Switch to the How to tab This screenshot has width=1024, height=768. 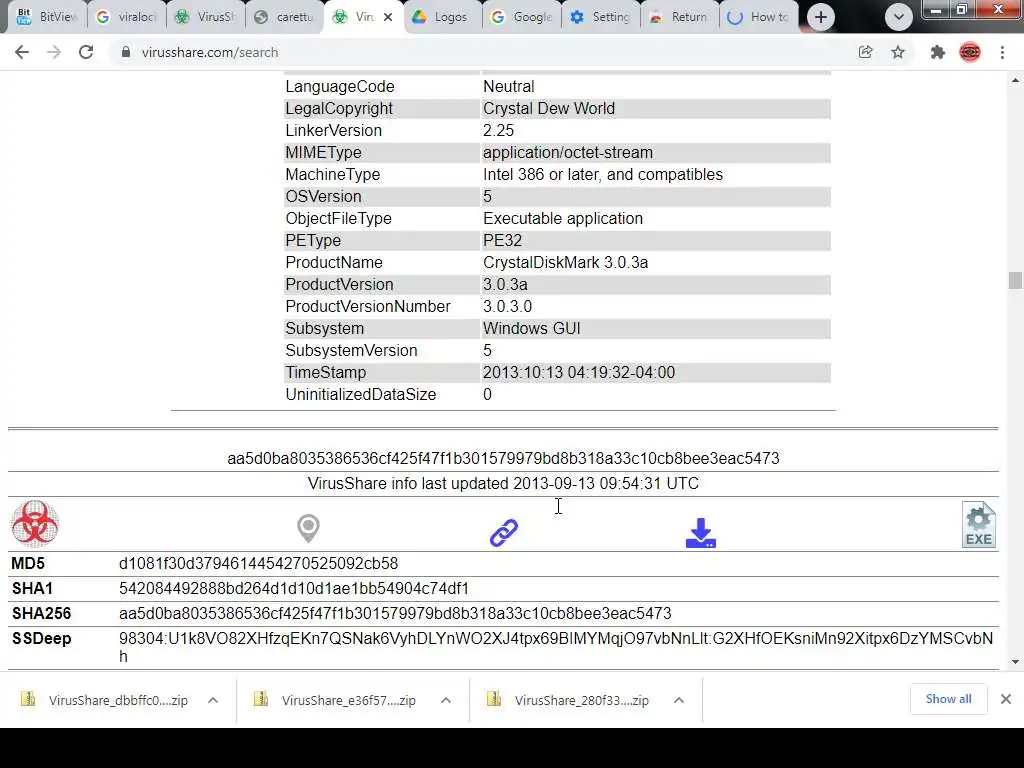[x=759, y=17]
